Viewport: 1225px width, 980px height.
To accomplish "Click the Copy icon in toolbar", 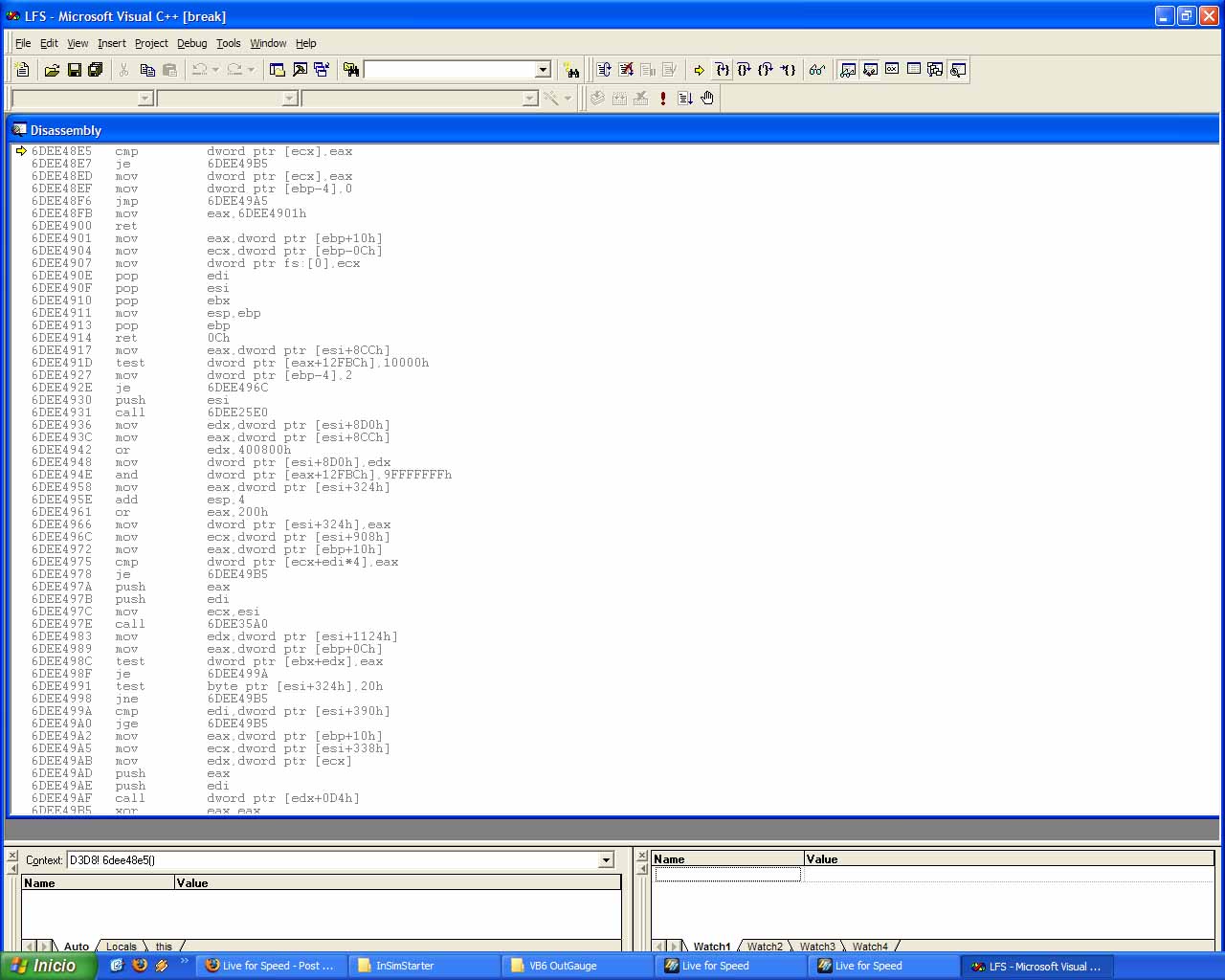I will click(147, 70).
